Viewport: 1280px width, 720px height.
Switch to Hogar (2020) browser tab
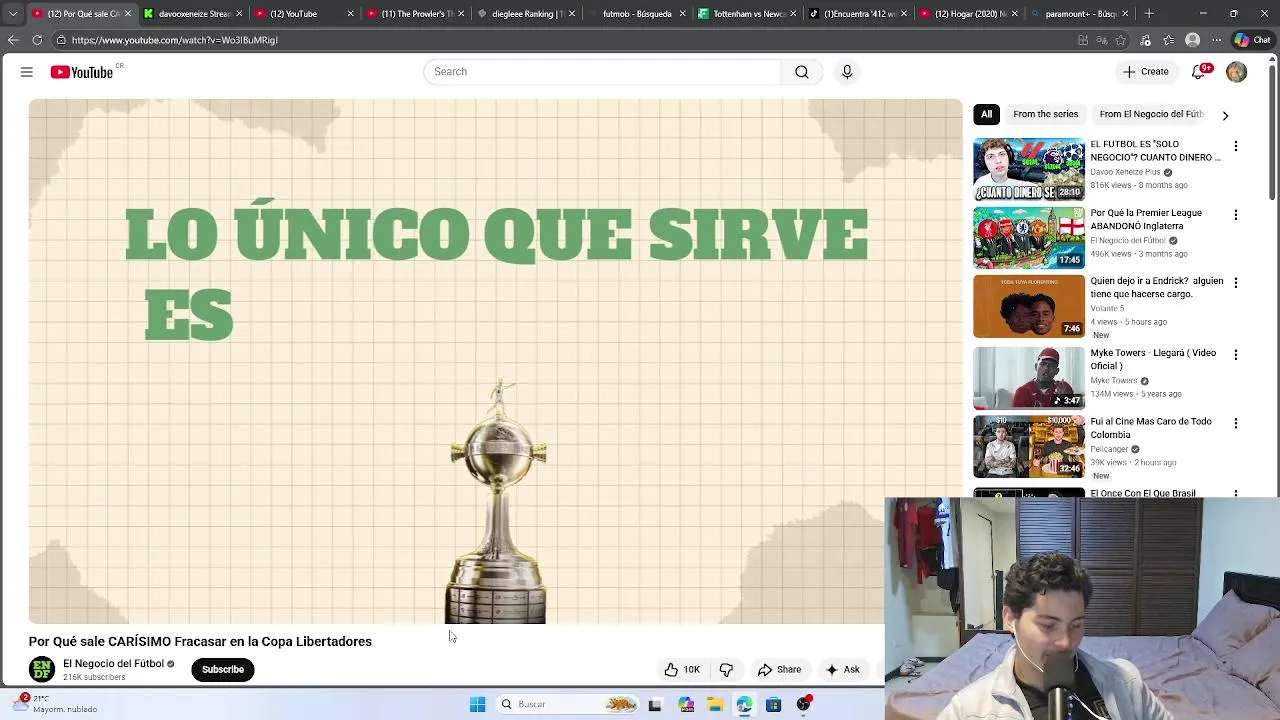[x=968, y=14]
